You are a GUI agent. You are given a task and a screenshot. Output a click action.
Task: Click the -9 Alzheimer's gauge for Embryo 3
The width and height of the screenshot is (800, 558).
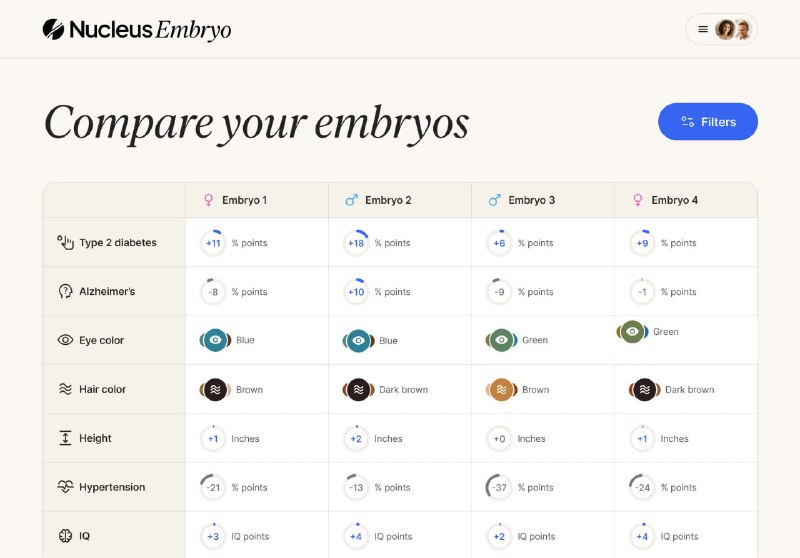pos(499,292)
